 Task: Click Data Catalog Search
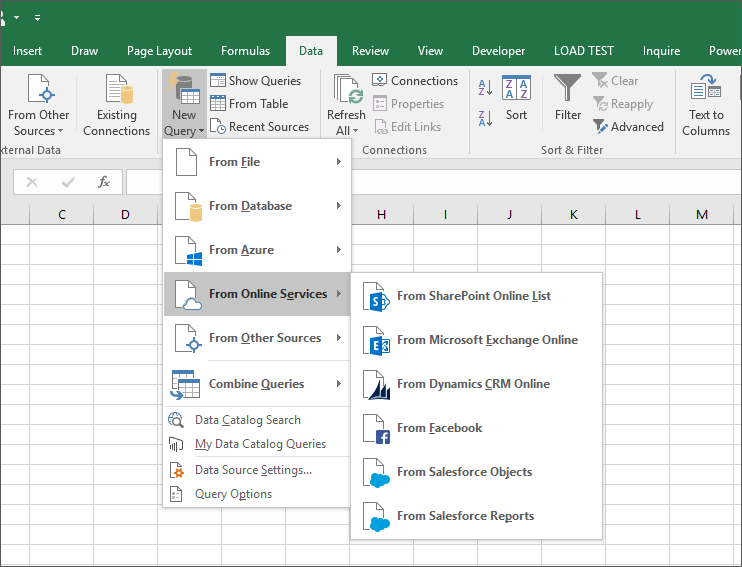(x=257, y=420)
